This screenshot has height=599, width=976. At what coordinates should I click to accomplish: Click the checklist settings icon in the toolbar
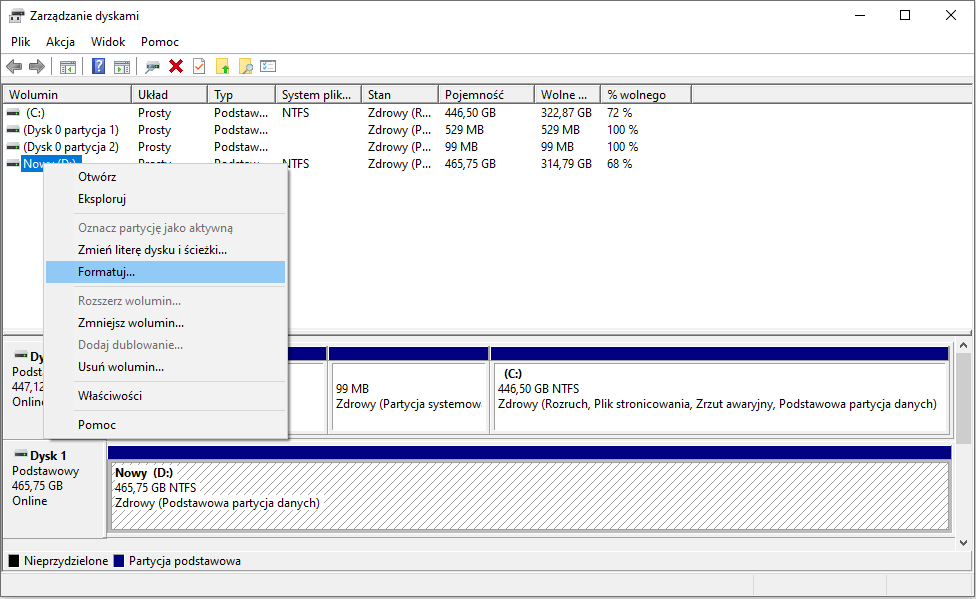268,66
